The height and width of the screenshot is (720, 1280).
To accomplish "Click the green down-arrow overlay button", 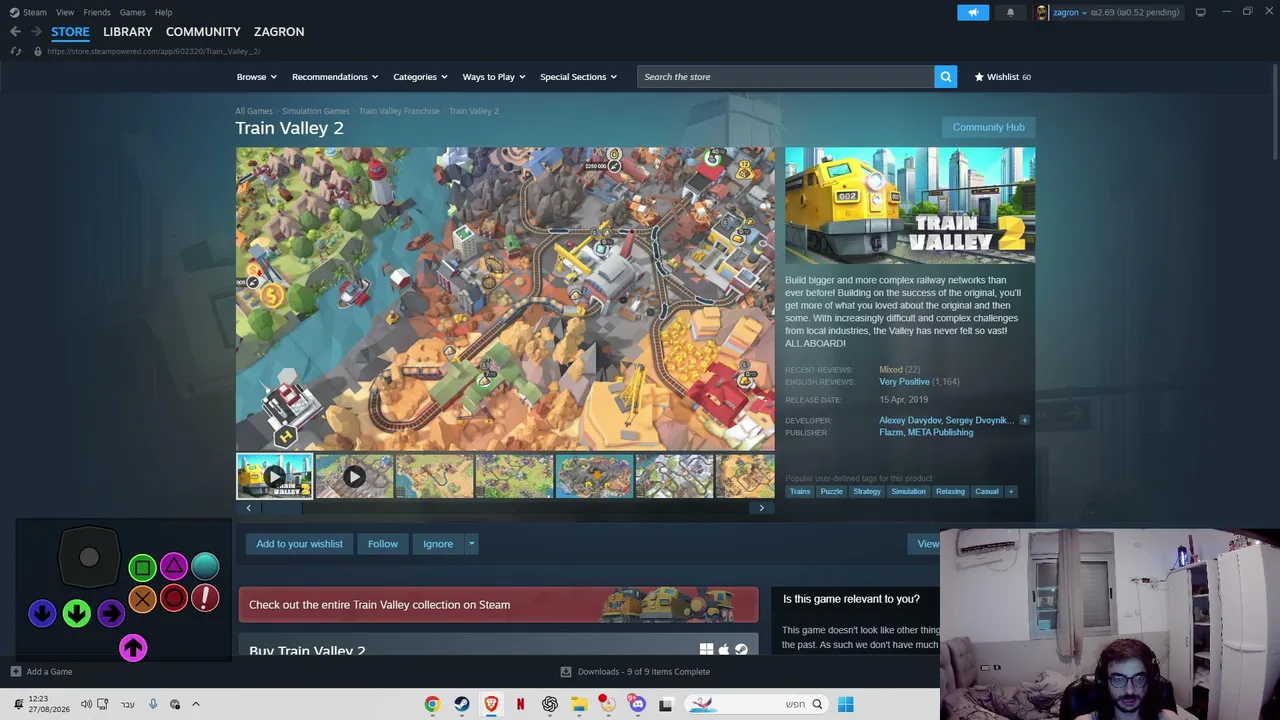I will tap(77, 613).
